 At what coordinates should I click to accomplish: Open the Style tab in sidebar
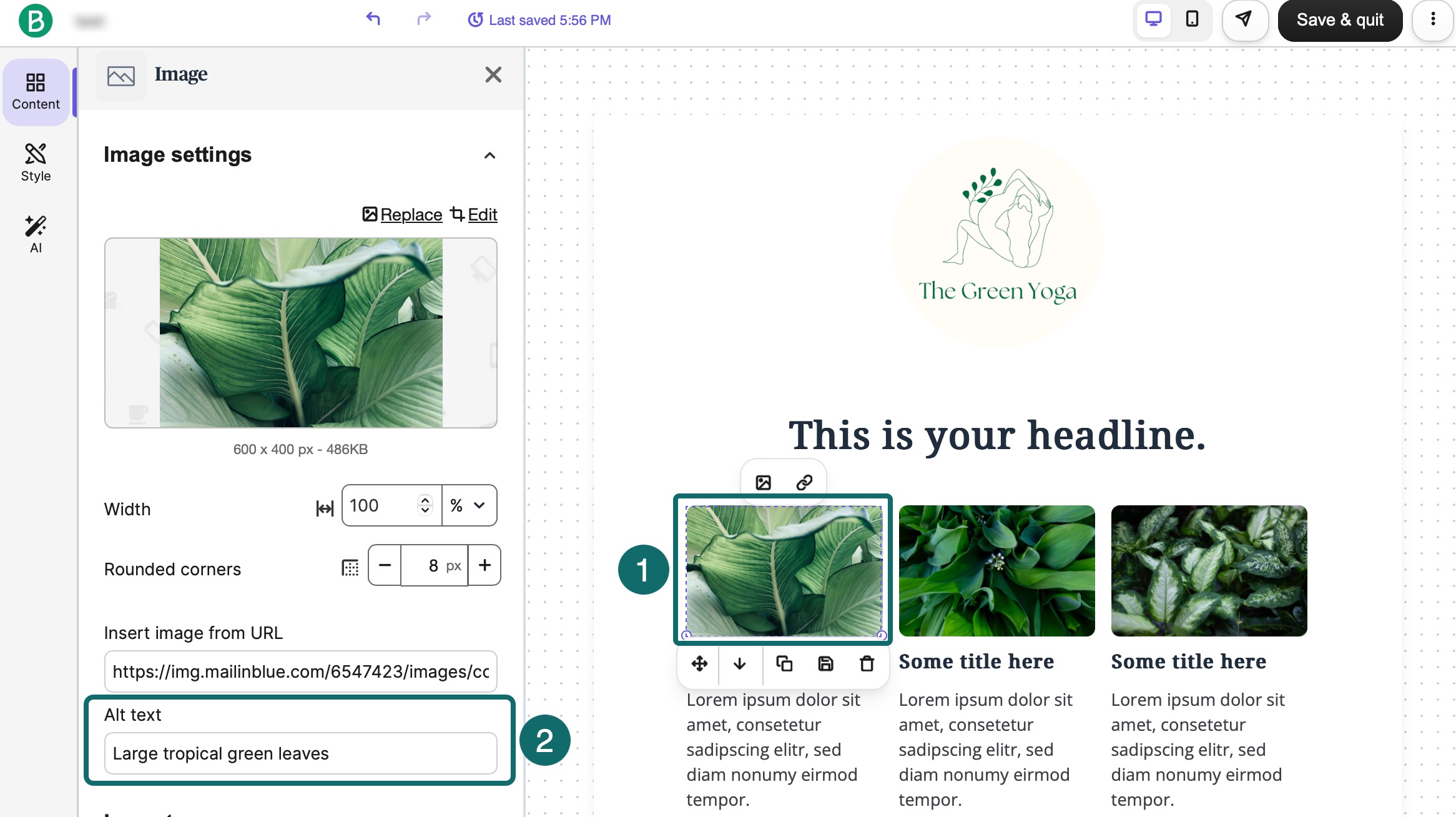pos(36,162)
